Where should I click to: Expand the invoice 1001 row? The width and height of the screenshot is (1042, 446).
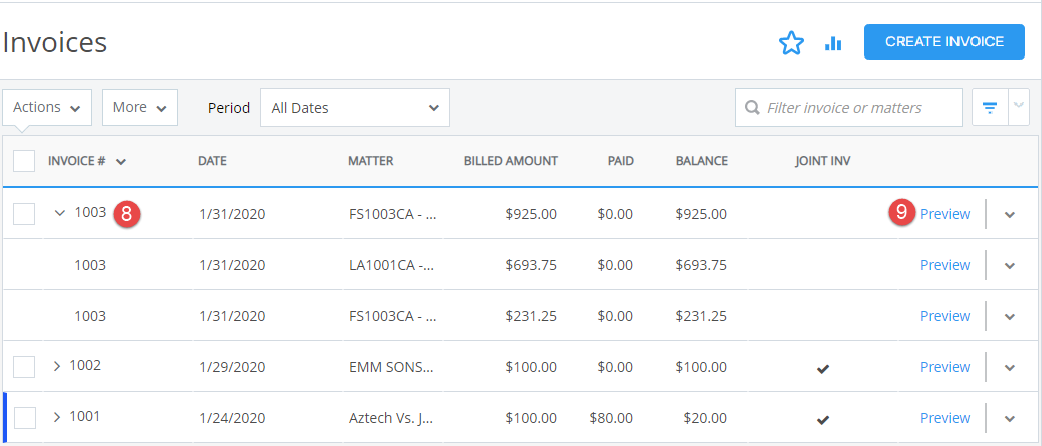coord(56,417)
